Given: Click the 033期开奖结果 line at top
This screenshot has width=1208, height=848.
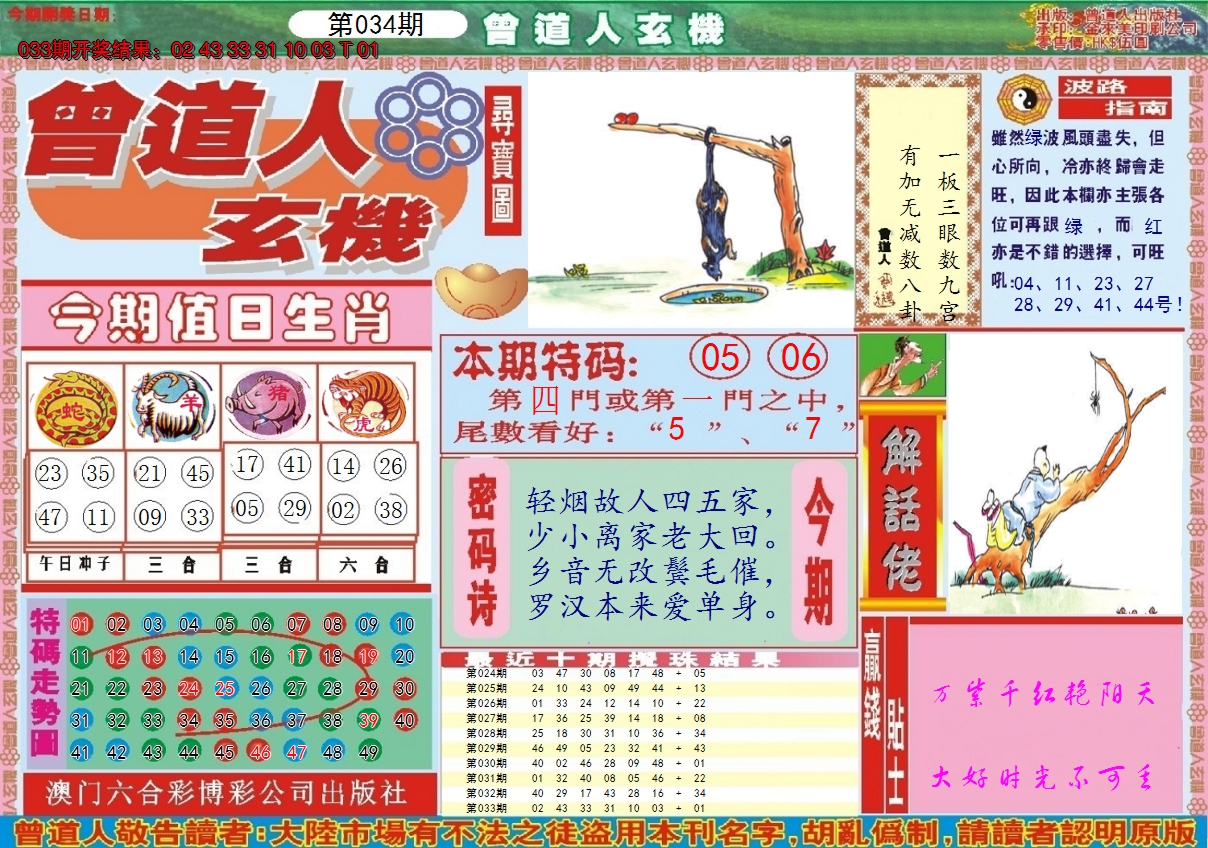Looking at the screenshot, I should 199,49.
